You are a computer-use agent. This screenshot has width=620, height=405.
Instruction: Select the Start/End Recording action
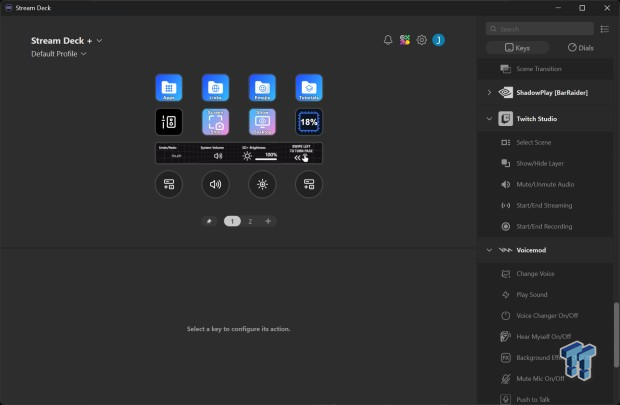[x=546, y=226]
